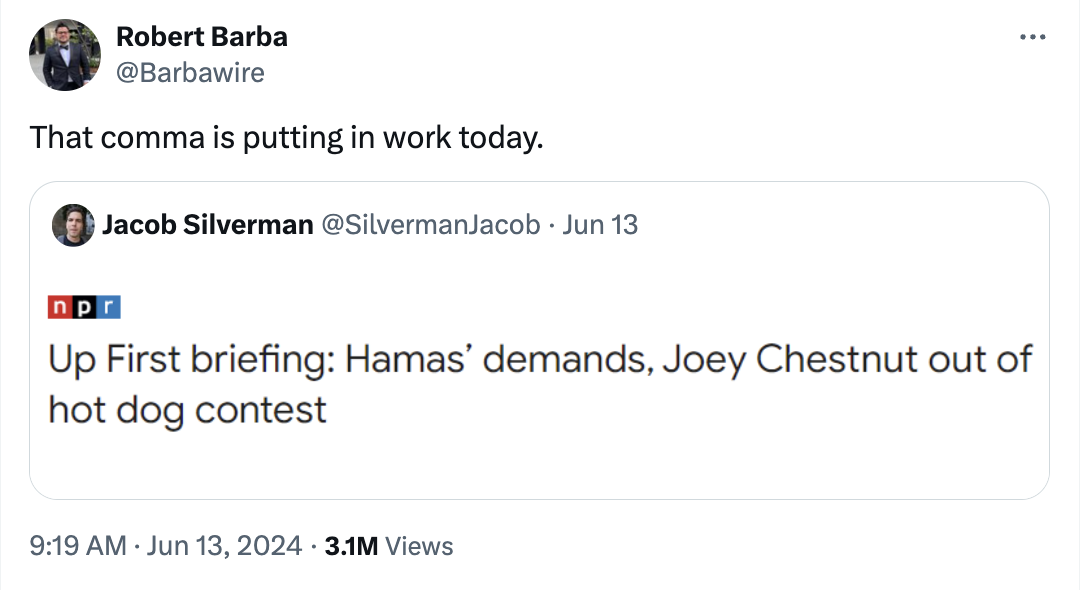
Task: Click Robert Barba's profile picture
Action: [x=64, y=54]
